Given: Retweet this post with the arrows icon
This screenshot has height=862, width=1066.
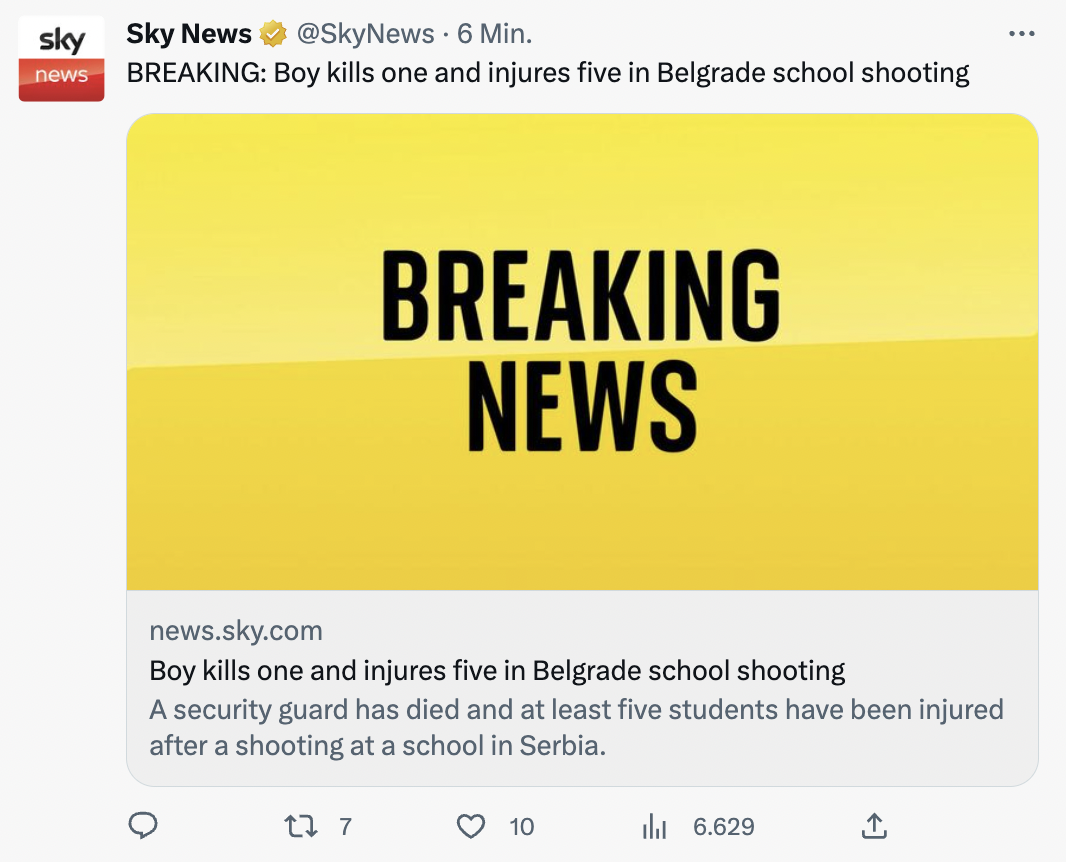Looking at the screenshot, I should pyautogui.click(x=299, y=826).
